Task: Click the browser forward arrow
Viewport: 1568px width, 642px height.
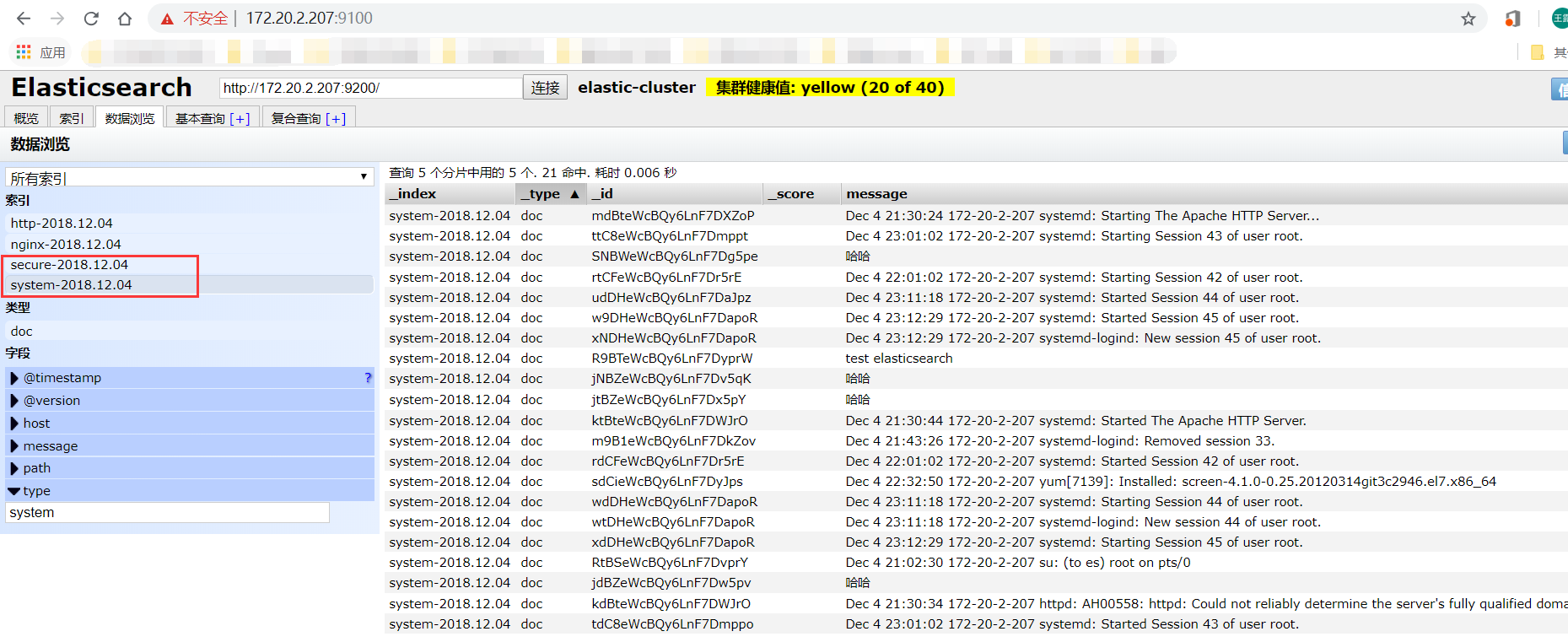Action: [57, 19]
